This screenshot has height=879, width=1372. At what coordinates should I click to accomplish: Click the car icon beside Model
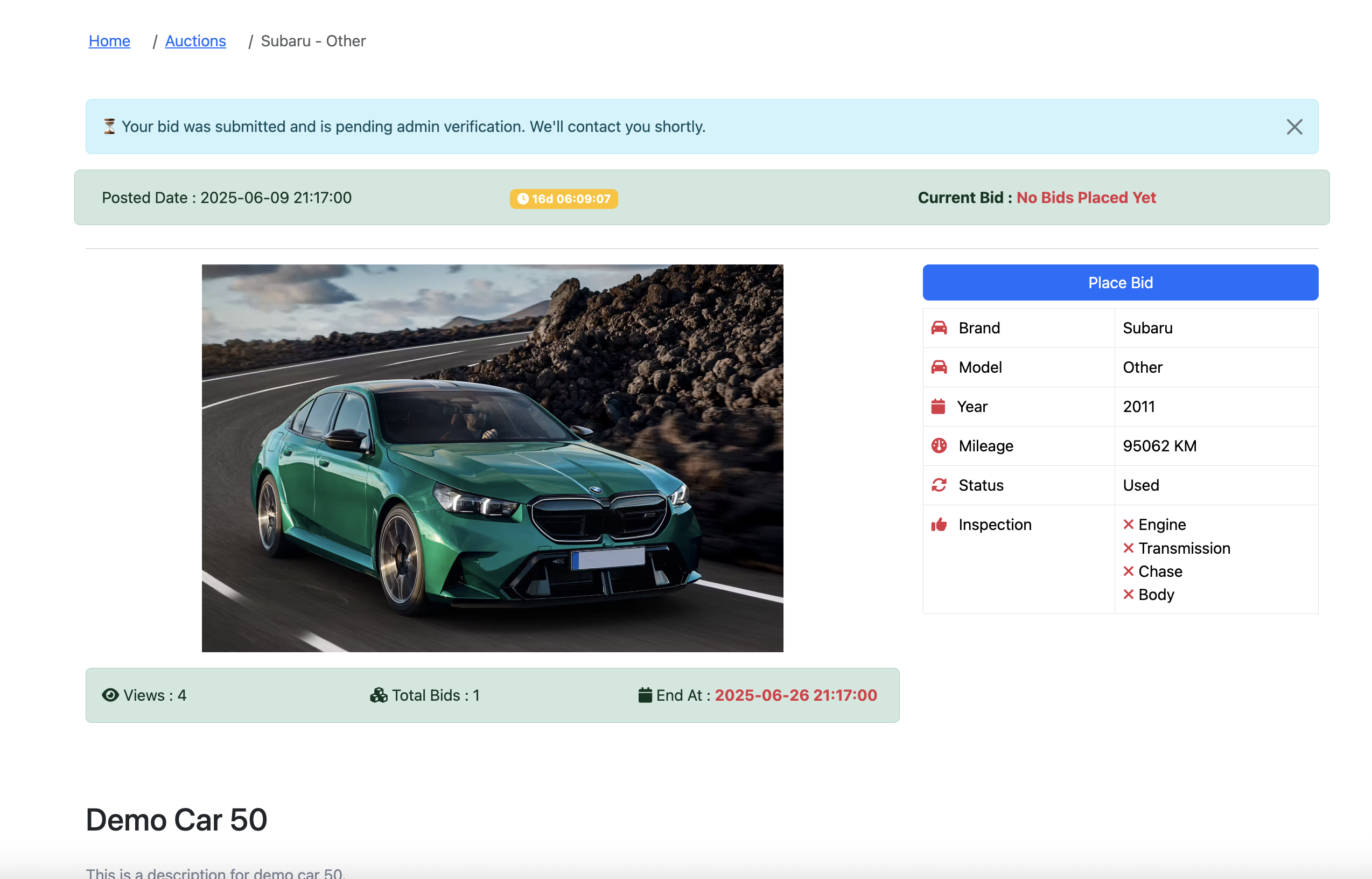(x=939, y=367)
